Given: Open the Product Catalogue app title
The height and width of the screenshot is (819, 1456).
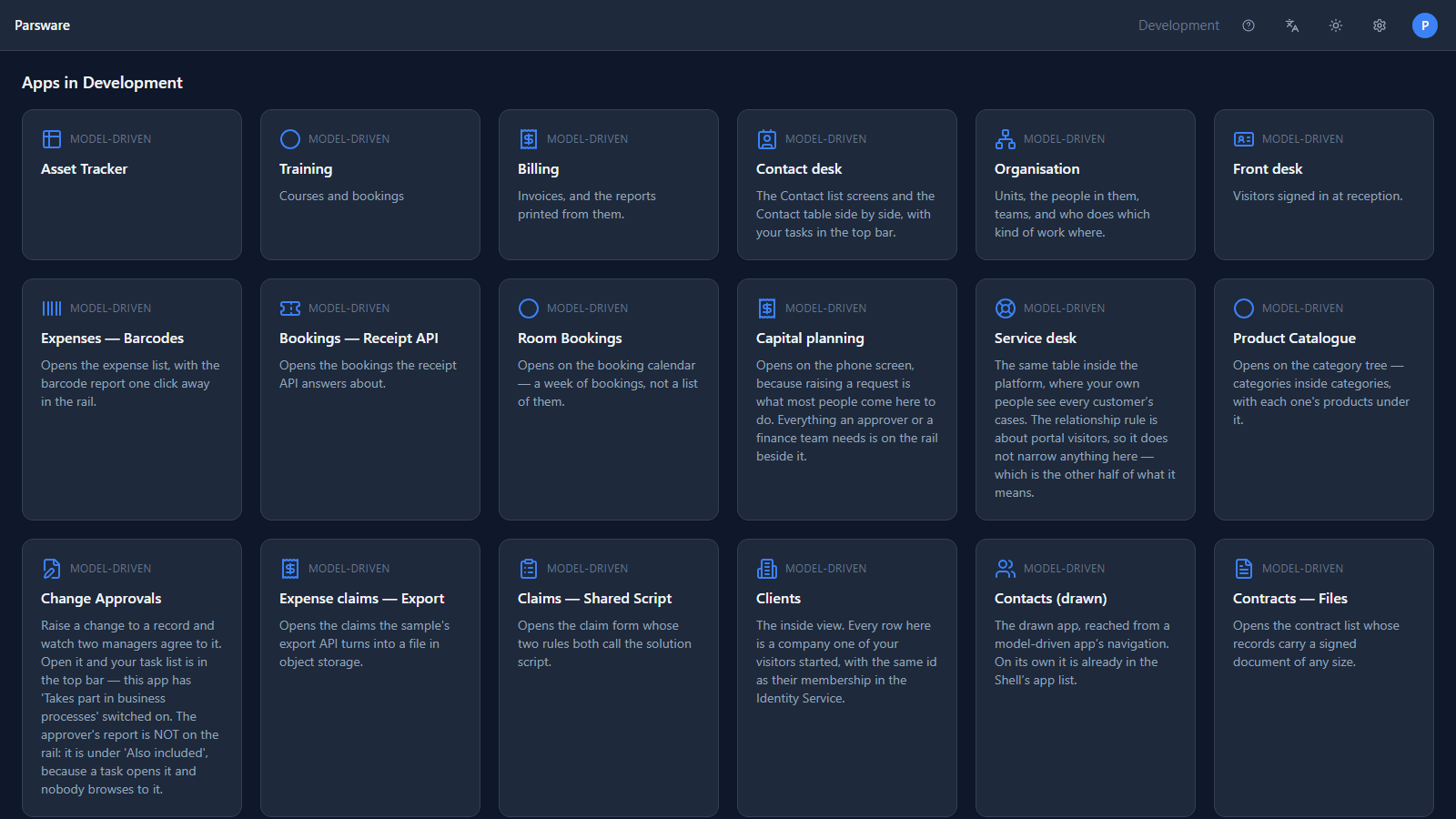Looking at the screenshot, I should 1294,339.
